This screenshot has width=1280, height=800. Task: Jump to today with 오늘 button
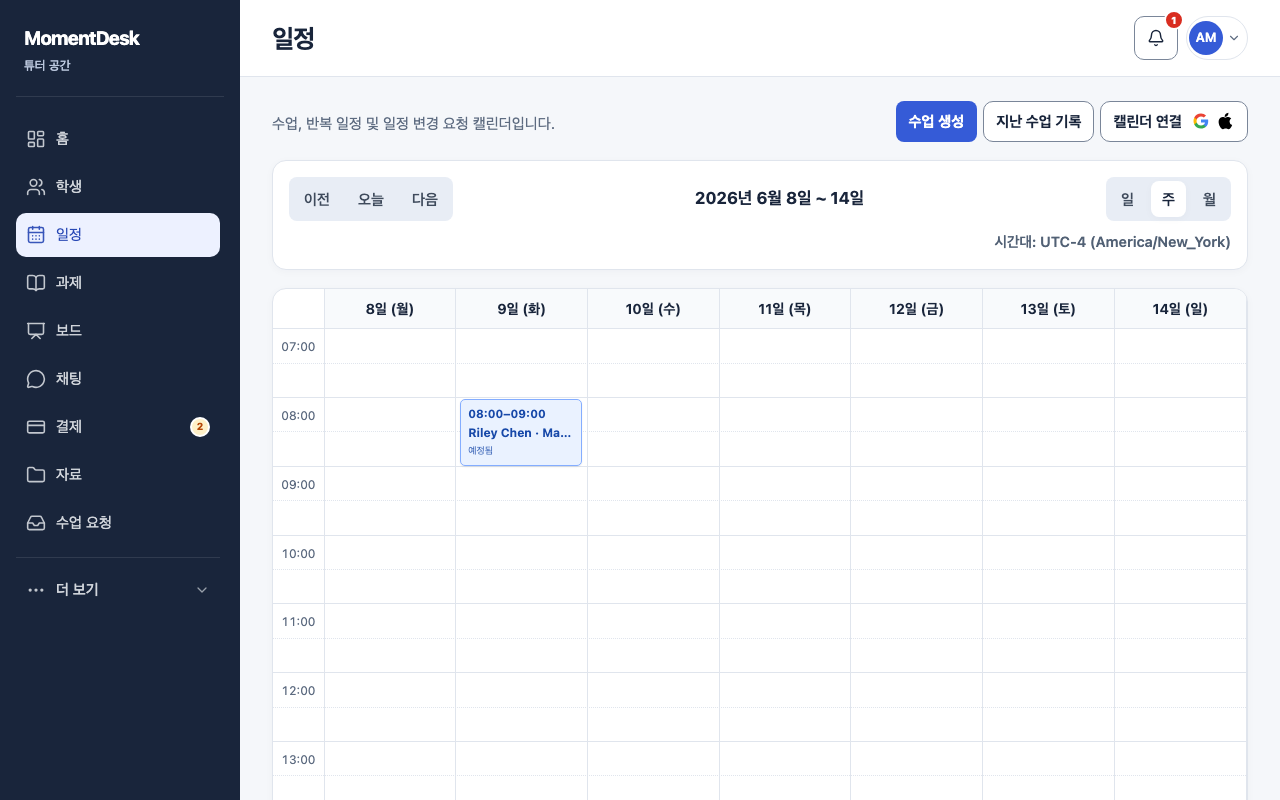click(x=371, y=199)
